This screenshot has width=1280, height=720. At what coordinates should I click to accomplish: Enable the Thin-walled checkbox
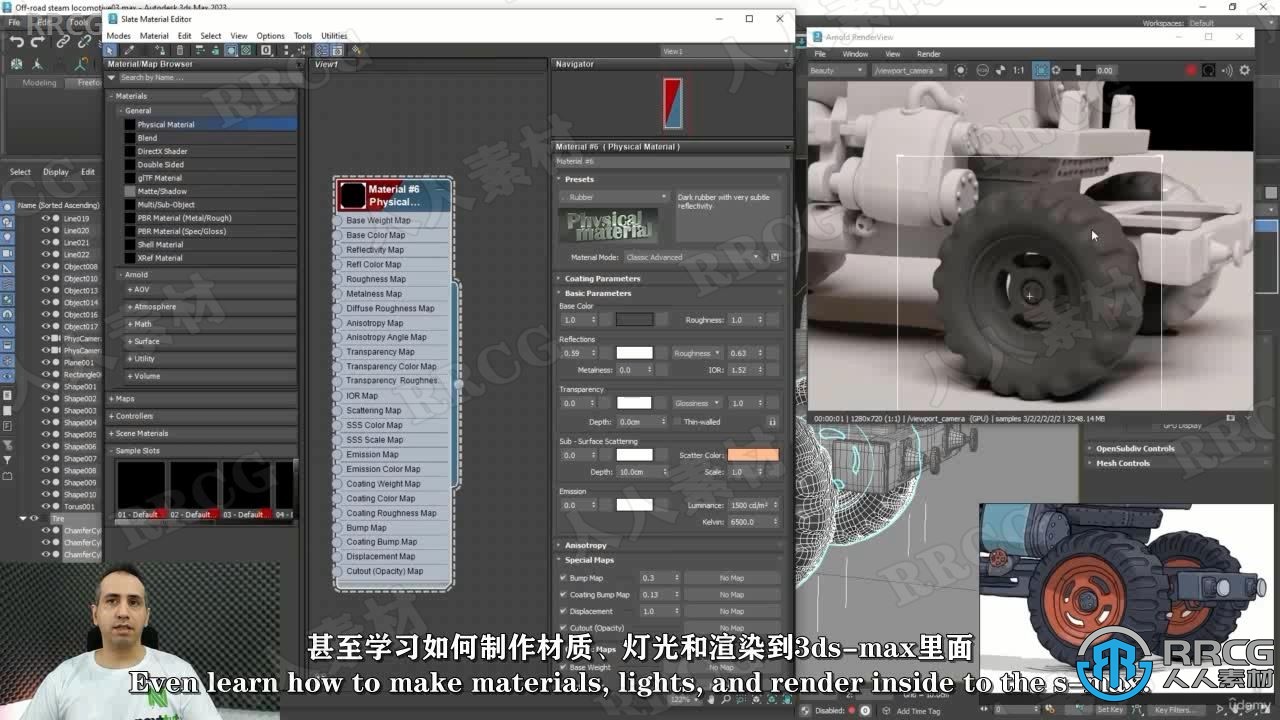[x=677, y=422]
